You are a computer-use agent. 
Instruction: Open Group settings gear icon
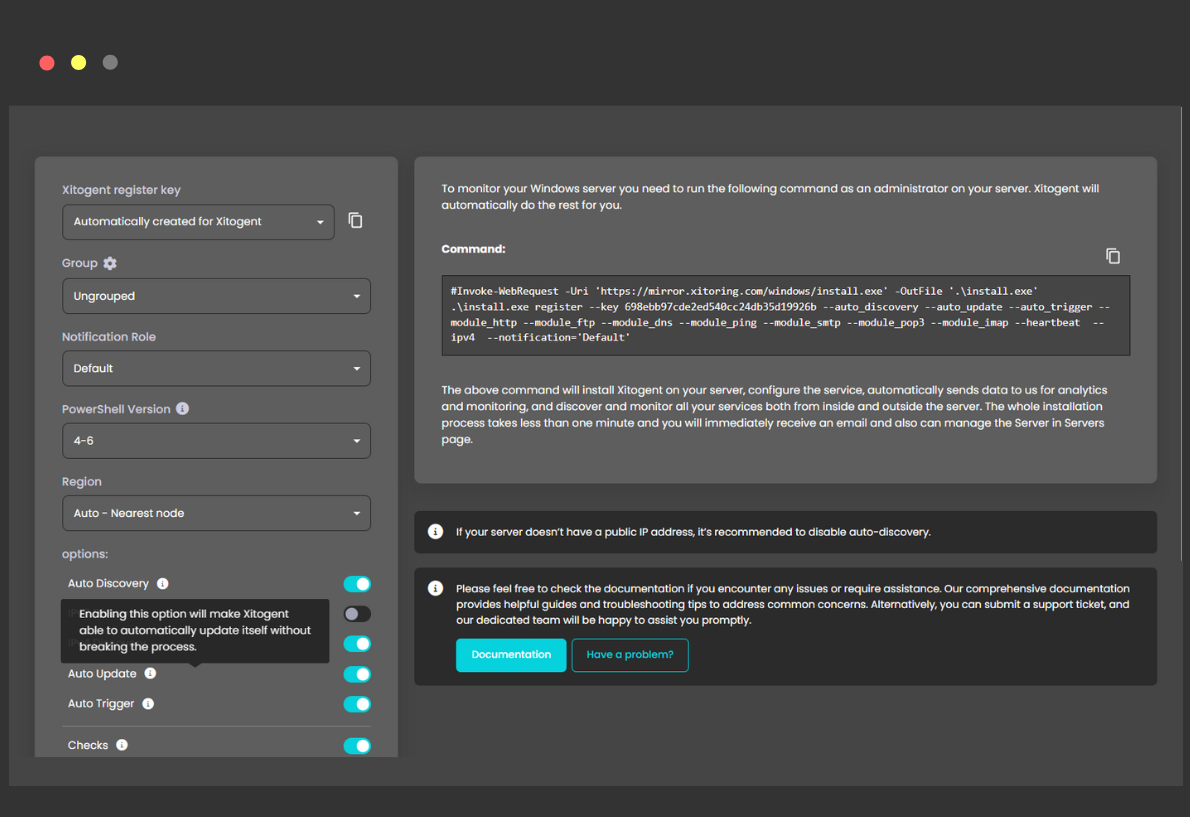[110, 263]
